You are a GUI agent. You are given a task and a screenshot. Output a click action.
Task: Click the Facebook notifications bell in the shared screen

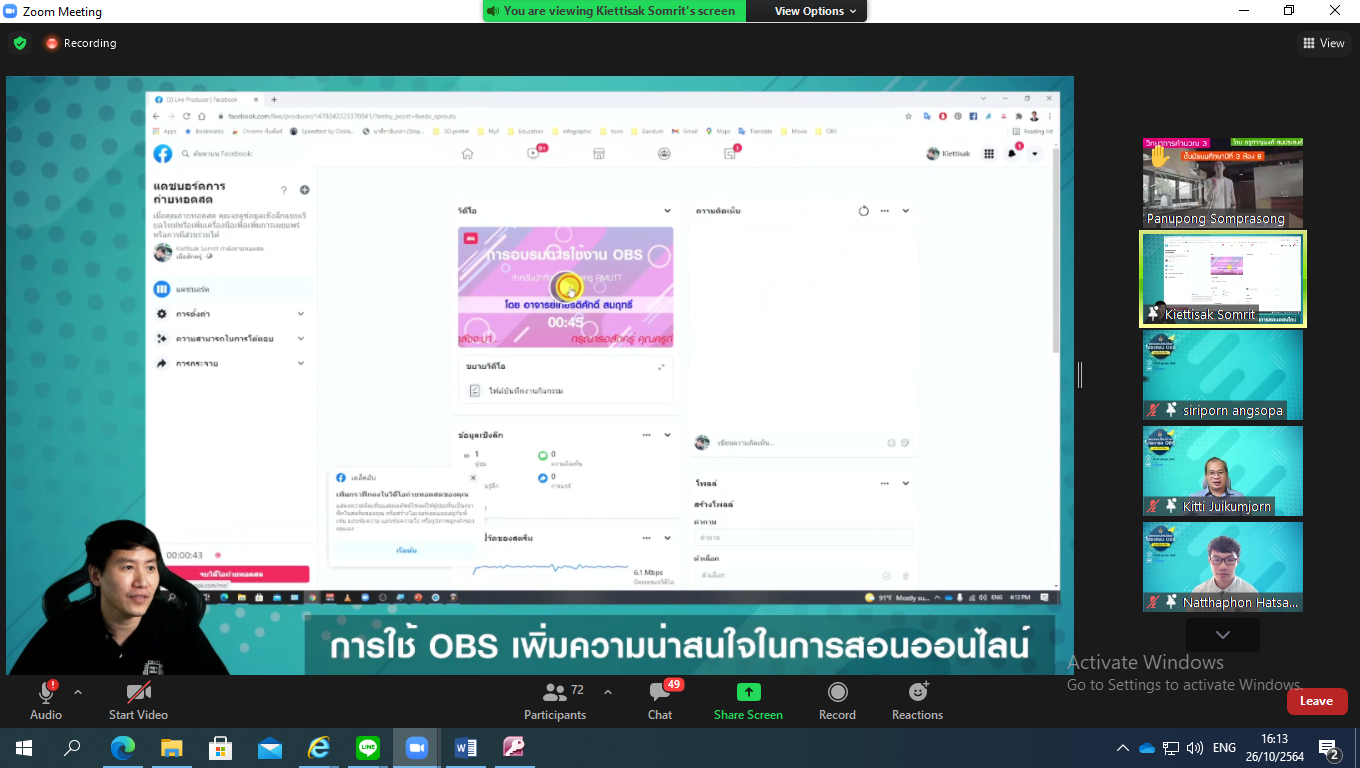tap(1012, 153)
